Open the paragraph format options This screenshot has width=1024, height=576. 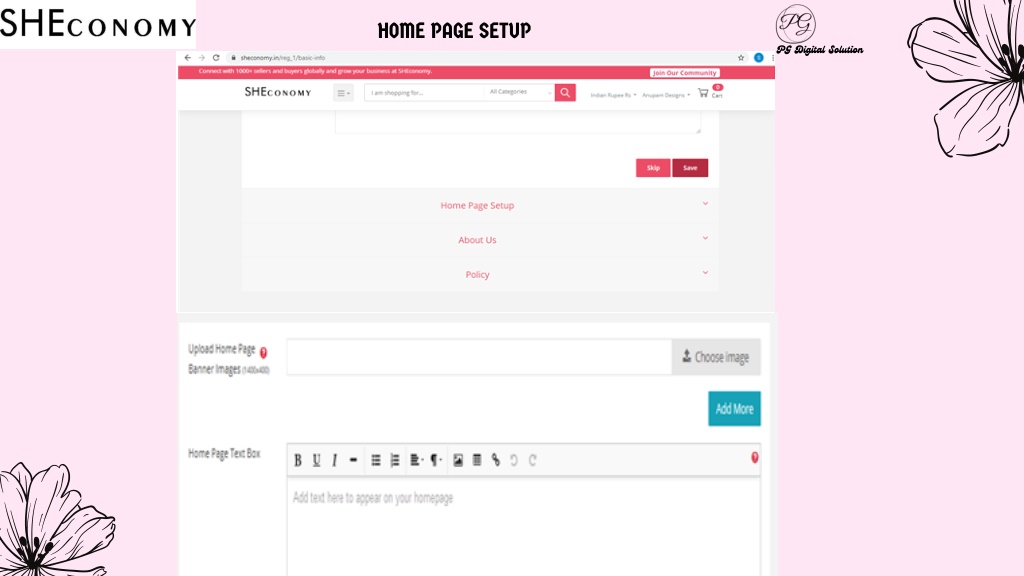(436, 460)
